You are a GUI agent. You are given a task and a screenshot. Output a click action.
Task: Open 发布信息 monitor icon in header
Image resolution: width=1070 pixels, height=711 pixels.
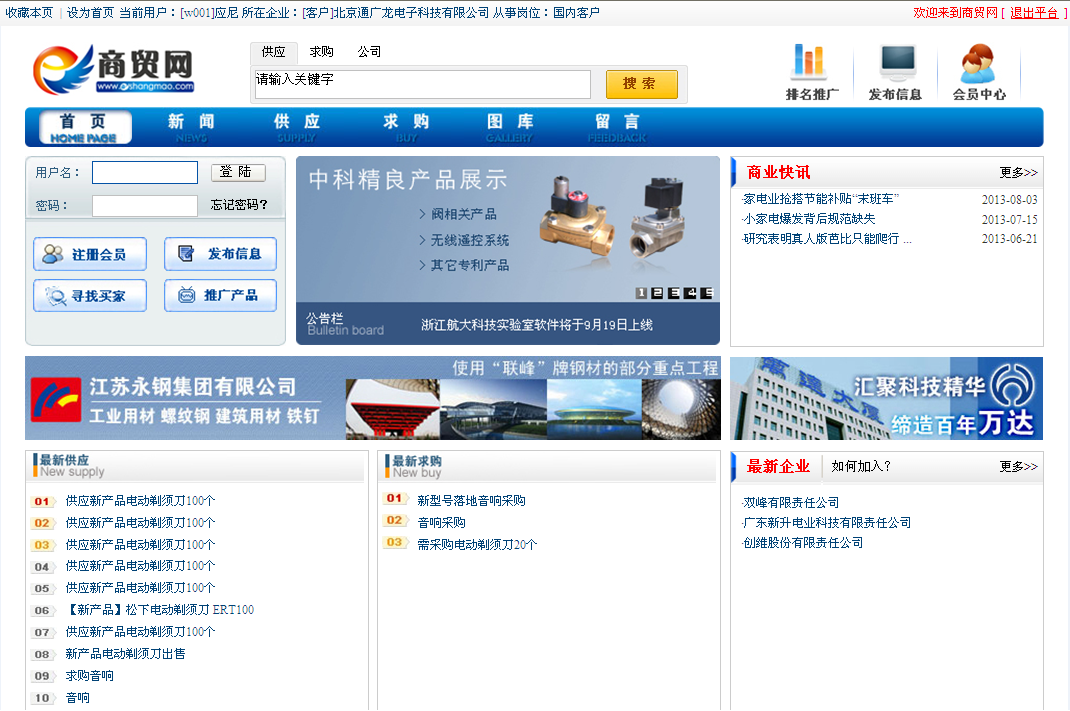coord(895,72)
